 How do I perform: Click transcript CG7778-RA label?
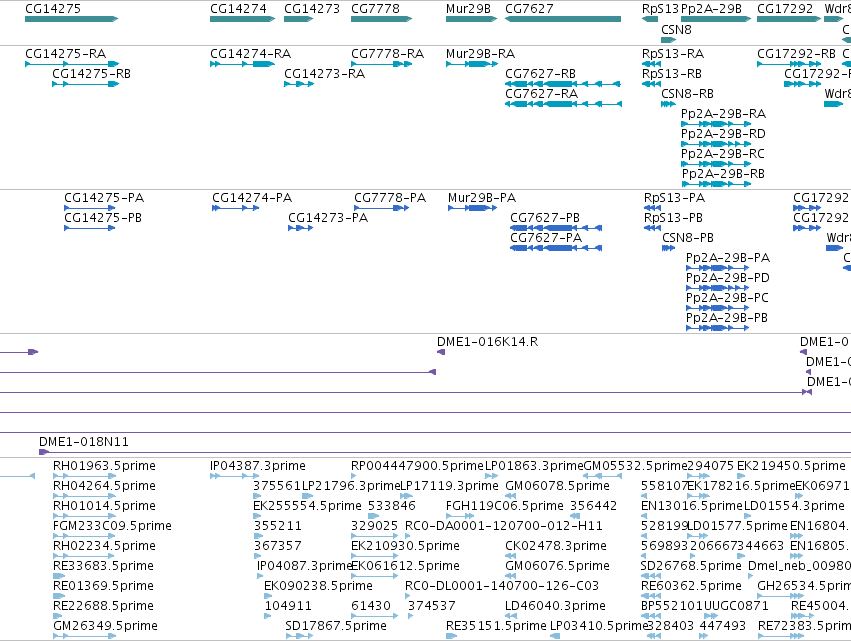click(388, 54)
